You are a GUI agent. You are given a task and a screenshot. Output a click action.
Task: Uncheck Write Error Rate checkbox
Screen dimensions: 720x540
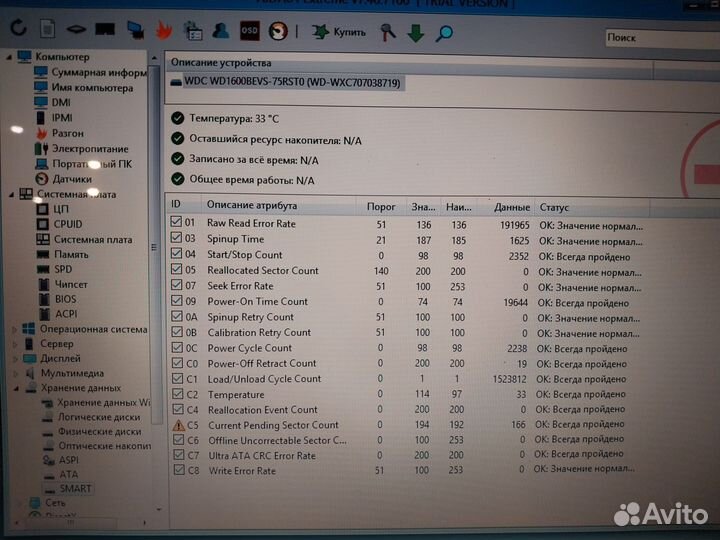(179, 470)
